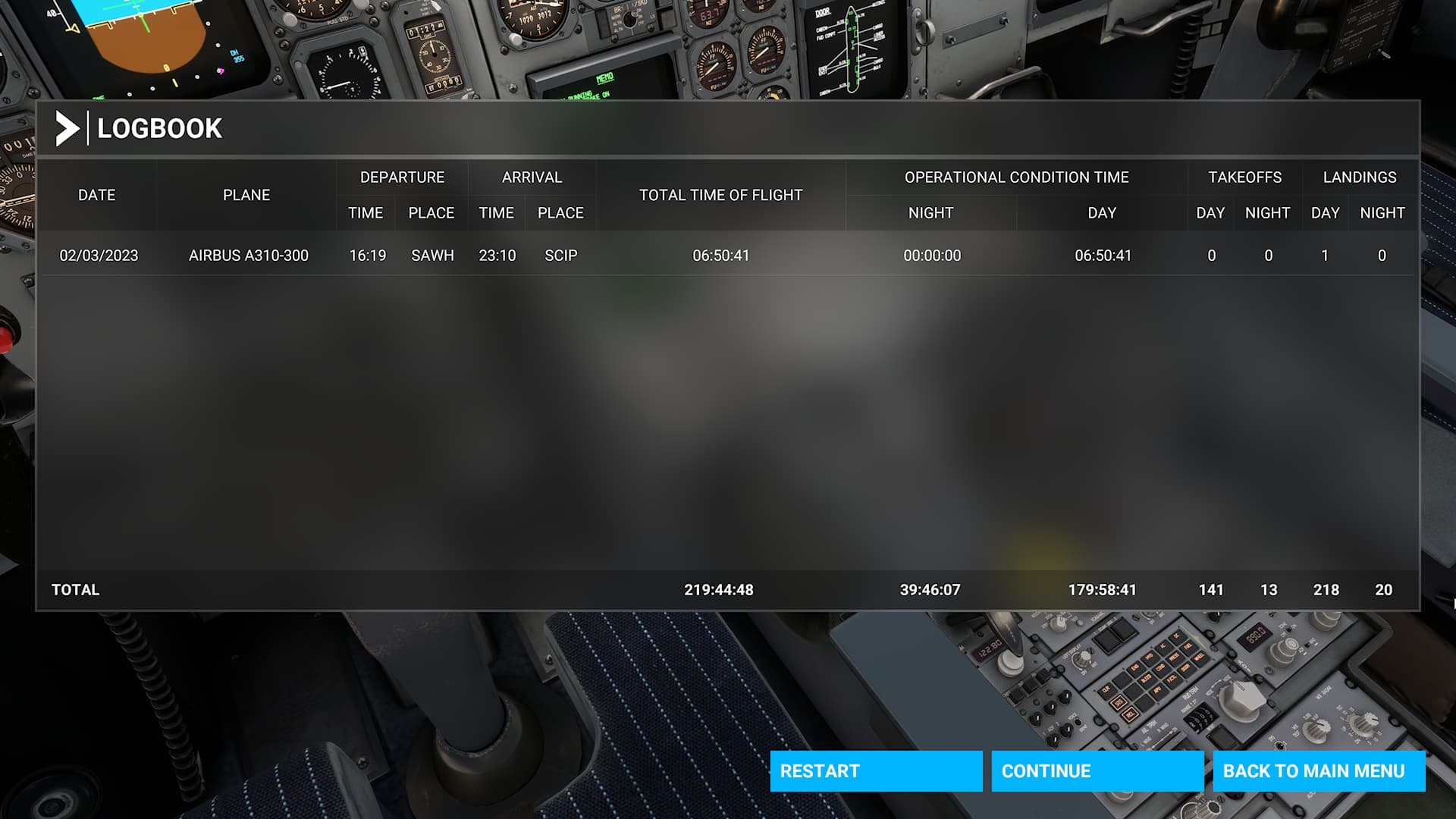Click the PLANE column header

(246, 195)
